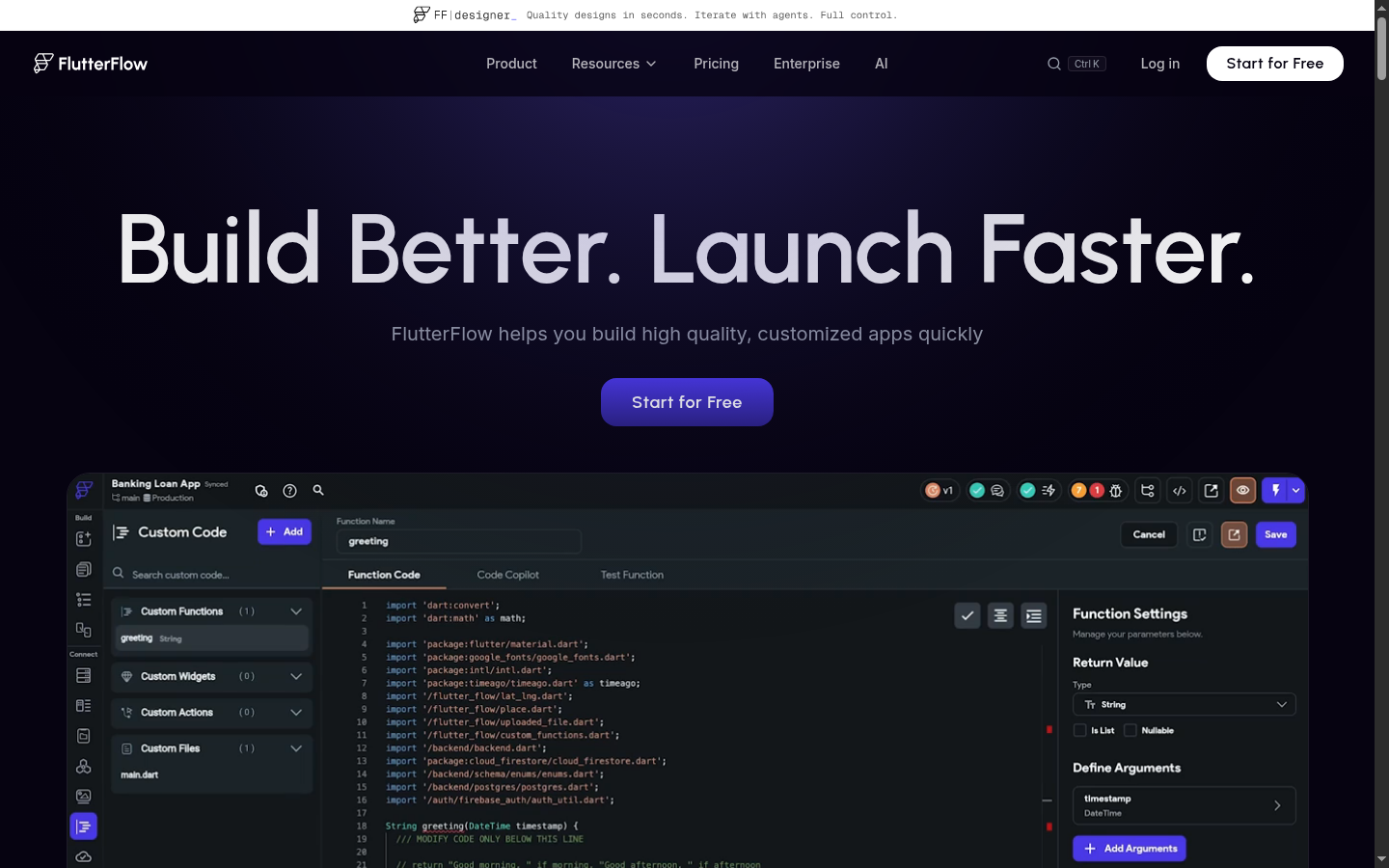This screenshot has width=1389, height=868.
Task: Click the FlutterFlow logo in the editor's top-left corner
Action: pyautogui.click(x=84, y=490)
